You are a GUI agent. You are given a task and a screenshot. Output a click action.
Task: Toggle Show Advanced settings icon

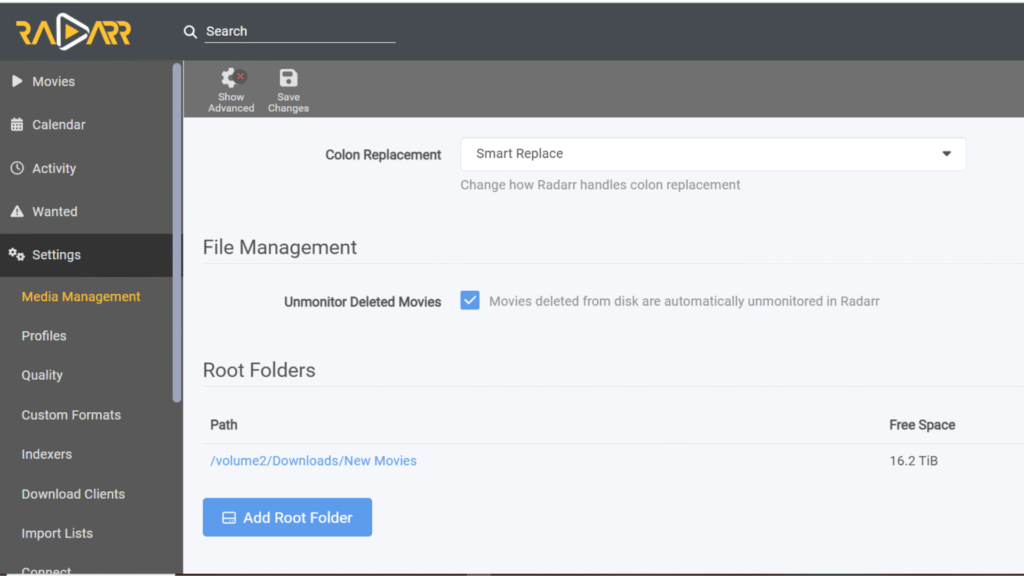(x=231, y=79)
